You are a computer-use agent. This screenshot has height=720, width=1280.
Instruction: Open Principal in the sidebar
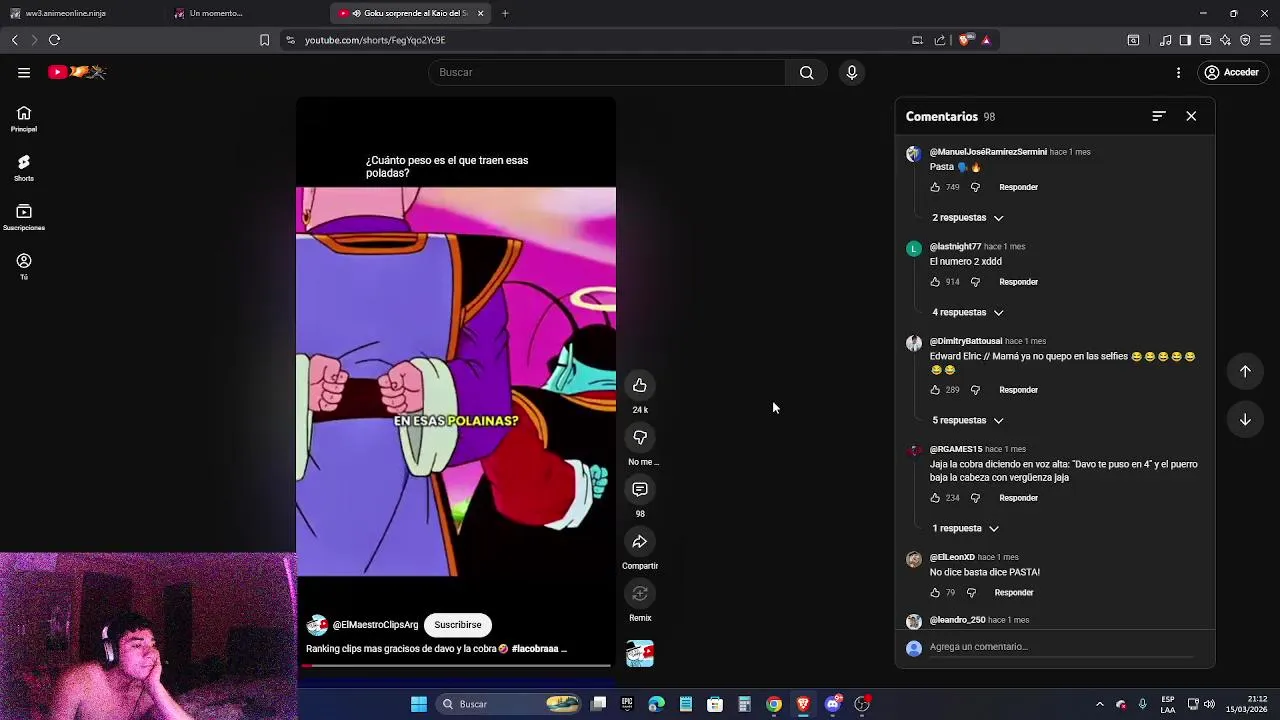(24, 120)
